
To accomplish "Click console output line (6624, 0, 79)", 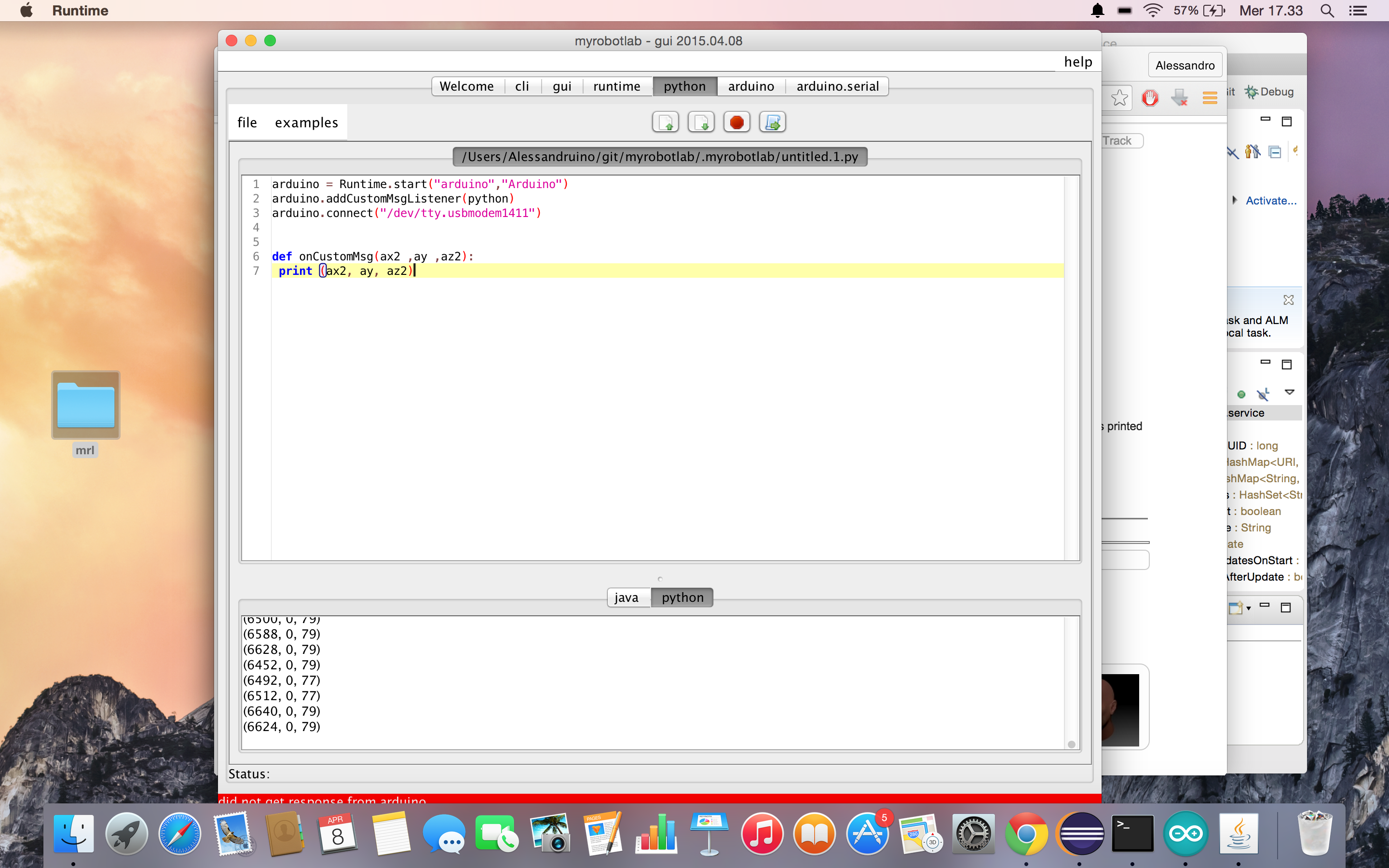I will click(x=282, y=726).
